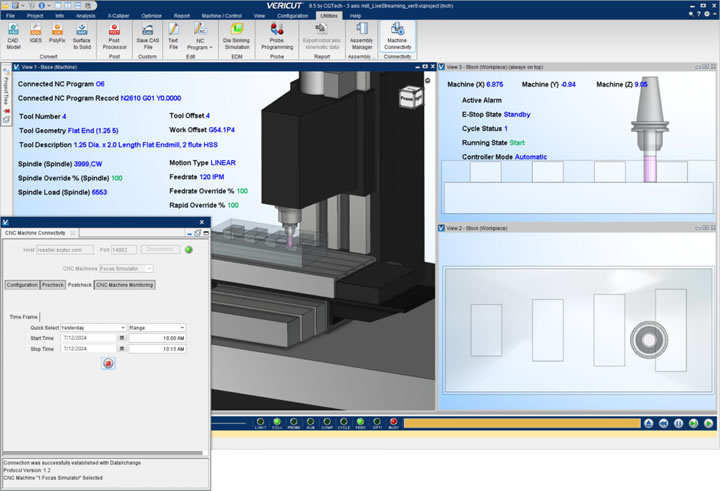The image size is (720, 491).
Task: Open the Configuration ribbon tab
Action: [x=292, y=16]
